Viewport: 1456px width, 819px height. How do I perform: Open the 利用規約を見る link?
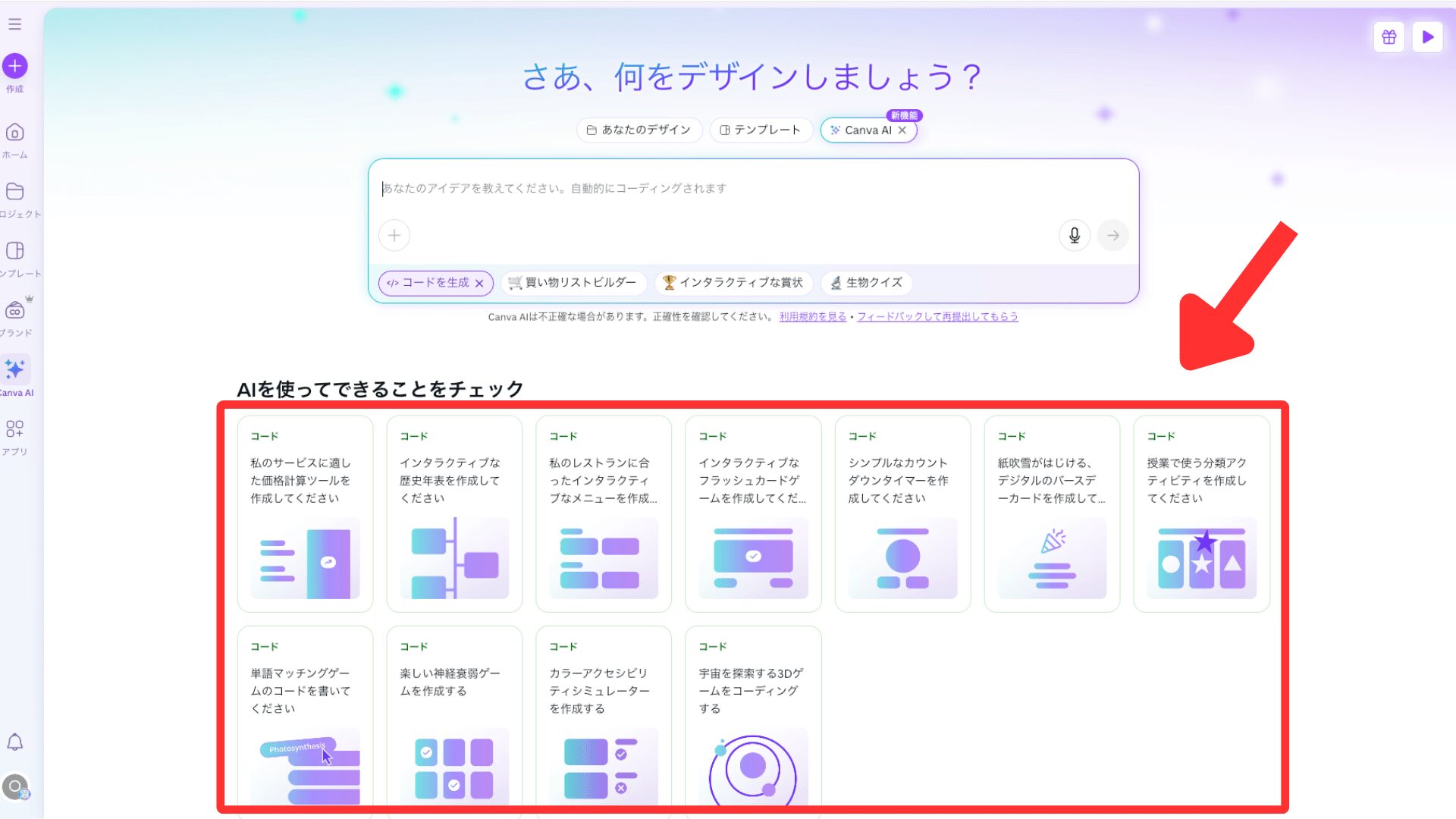pos(813,317)
